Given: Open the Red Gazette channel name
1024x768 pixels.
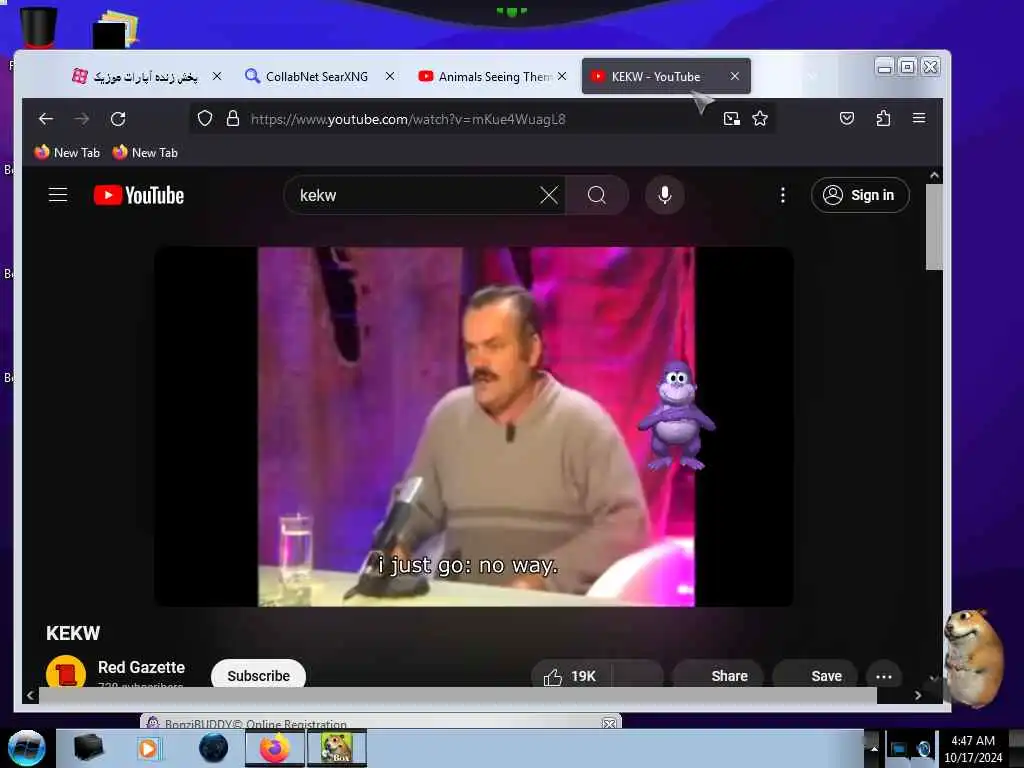Looking at the screenshot, I should (x=141, y=667).
